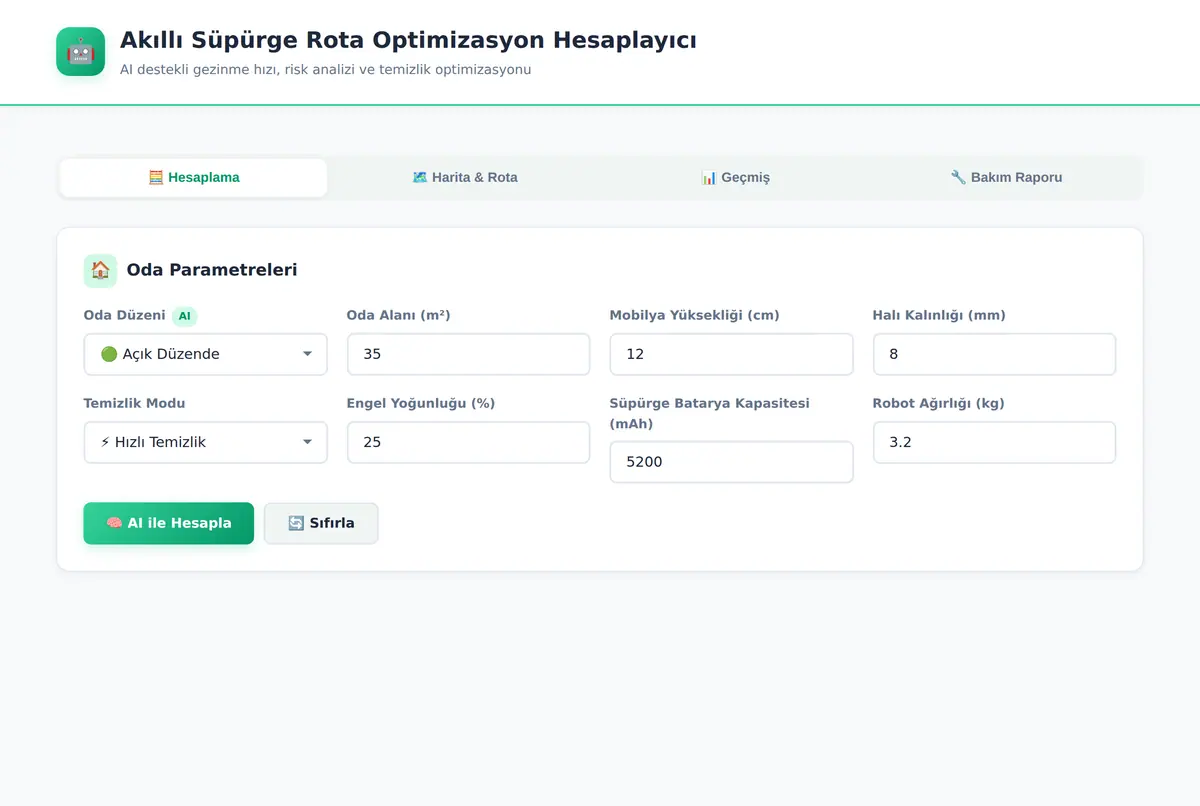The width and height of the screenshot is (1200, 806).
Task: Click the Robot Ağırlığı (kg) label
Action: pyautogui.click(x=938, y=403)
